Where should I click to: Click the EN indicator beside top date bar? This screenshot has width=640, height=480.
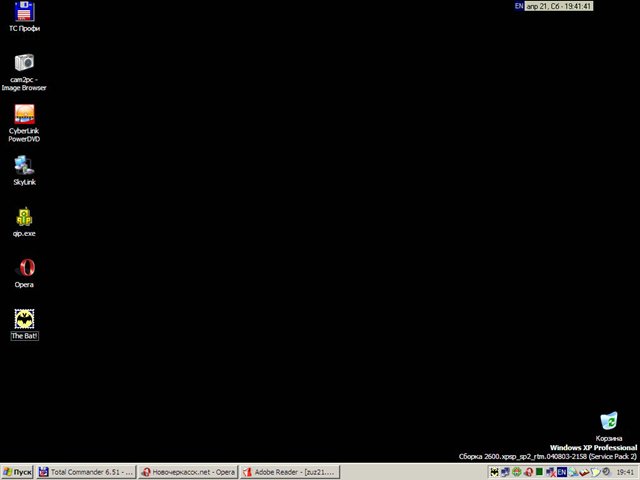pos(519,6)
